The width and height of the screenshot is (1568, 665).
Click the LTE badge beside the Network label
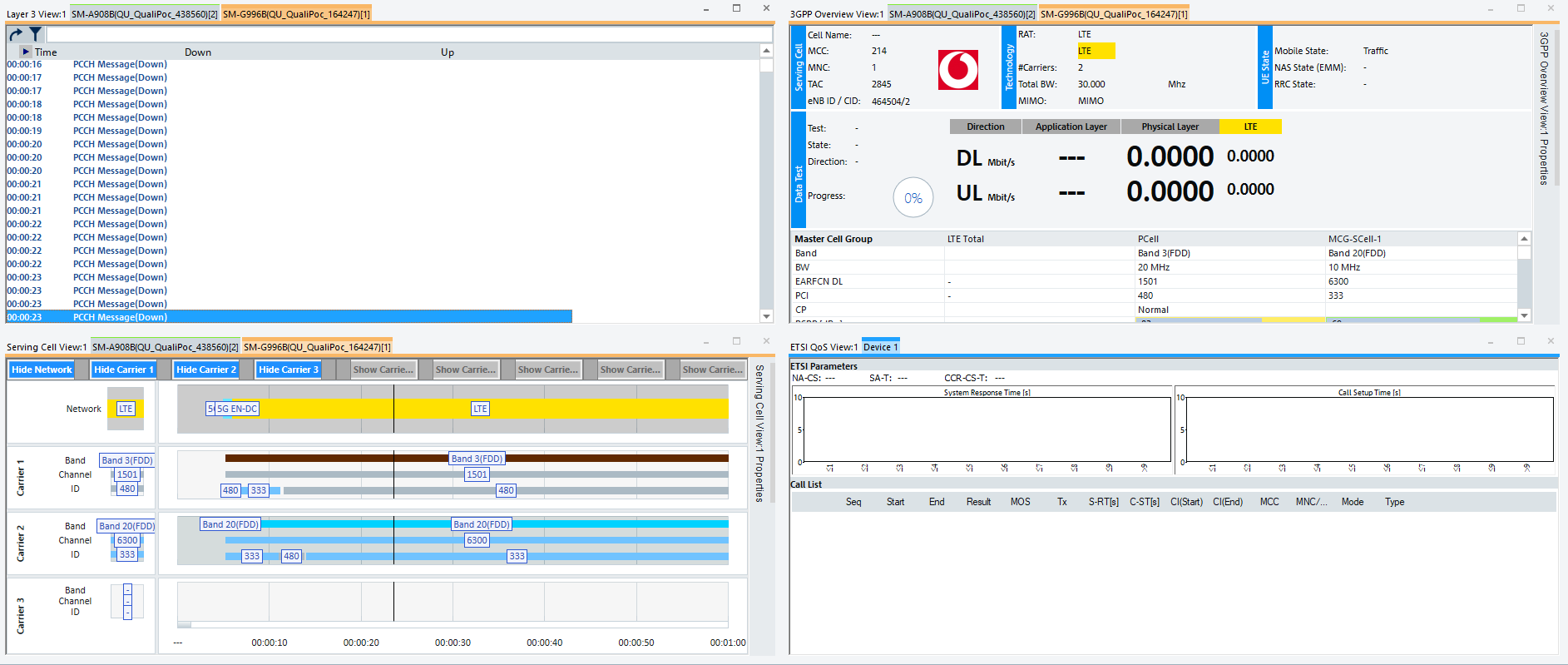pos(126,409)
